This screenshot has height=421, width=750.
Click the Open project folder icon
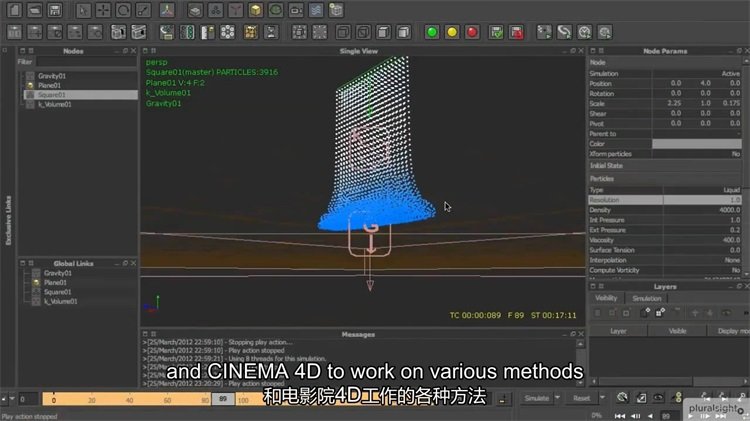point(34,10)
